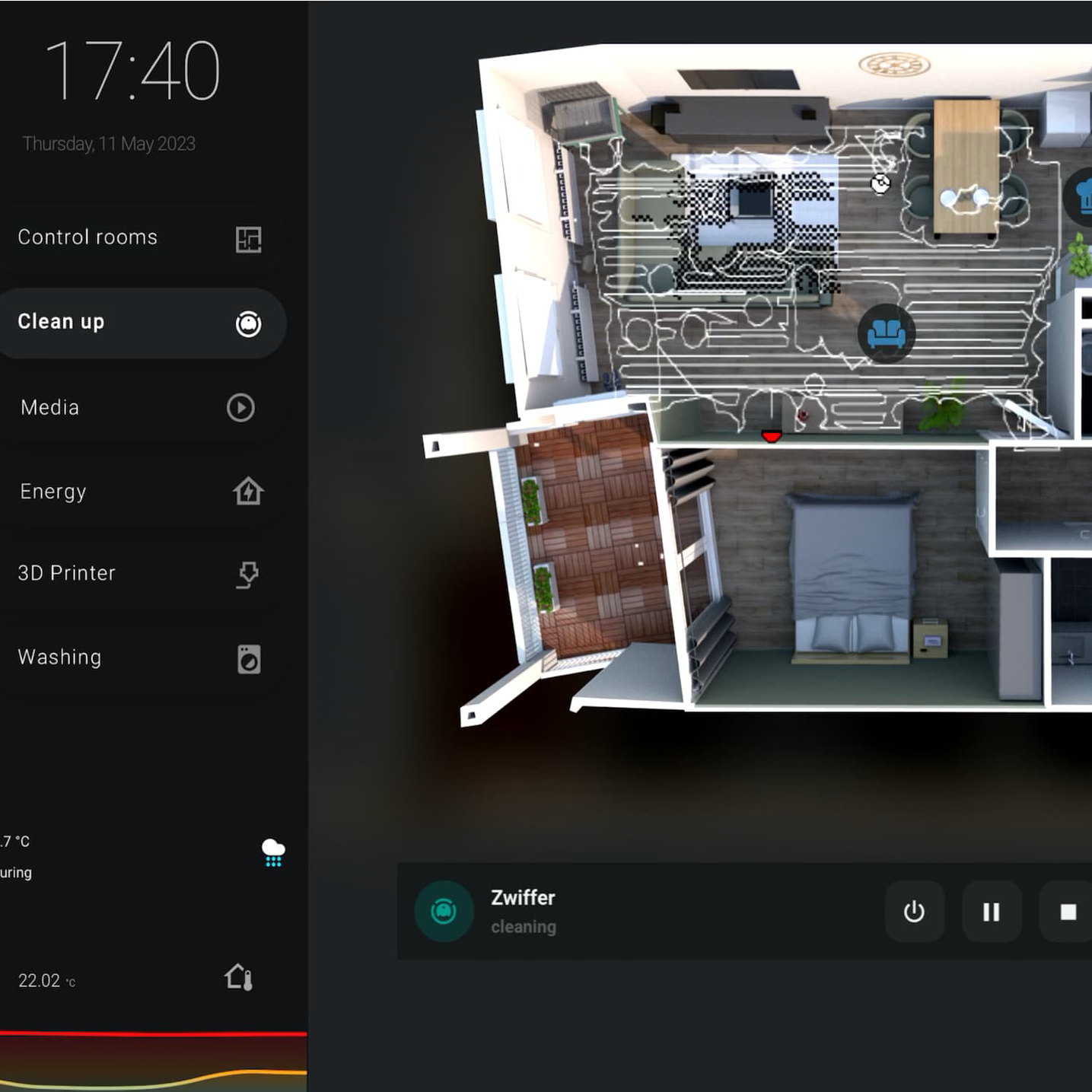
Task: Toggle Zwiffer vacuum power button
Action: pyautogui.click(x=914, y=912)
